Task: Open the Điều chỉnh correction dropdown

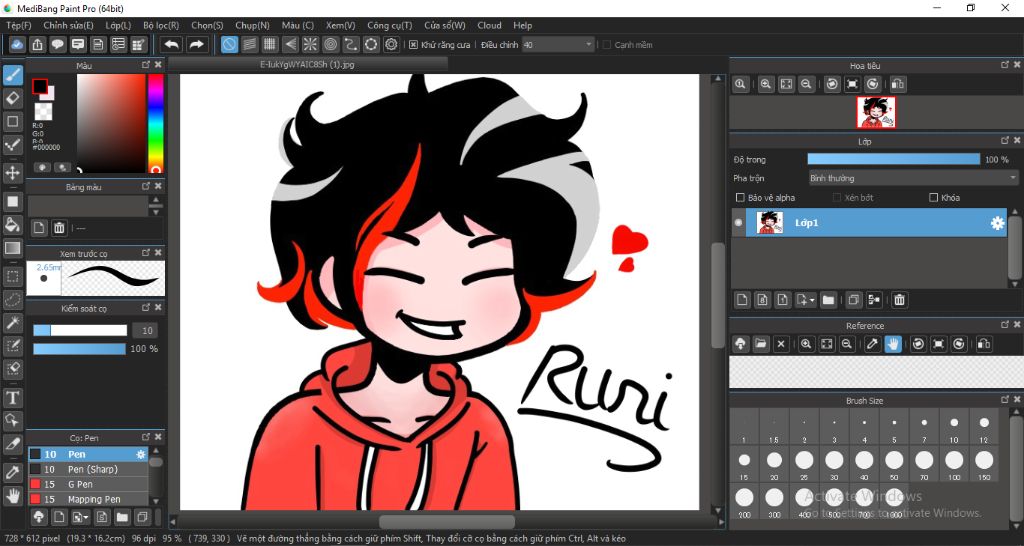Action: [558, 44]
